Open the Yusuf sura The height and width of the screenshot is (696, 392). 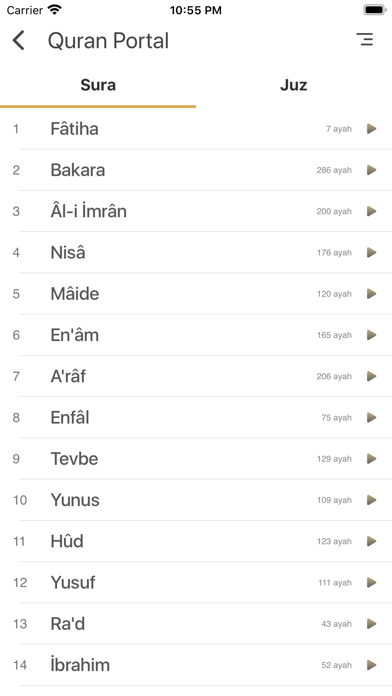point(196,583)
